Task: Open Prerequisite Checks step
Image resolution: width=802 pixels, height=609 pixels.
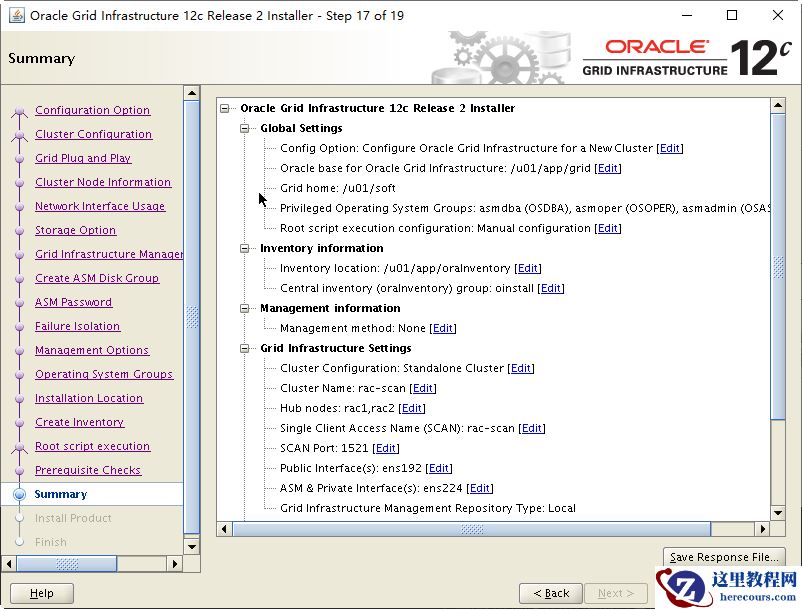Action: [x=88, y=470]
